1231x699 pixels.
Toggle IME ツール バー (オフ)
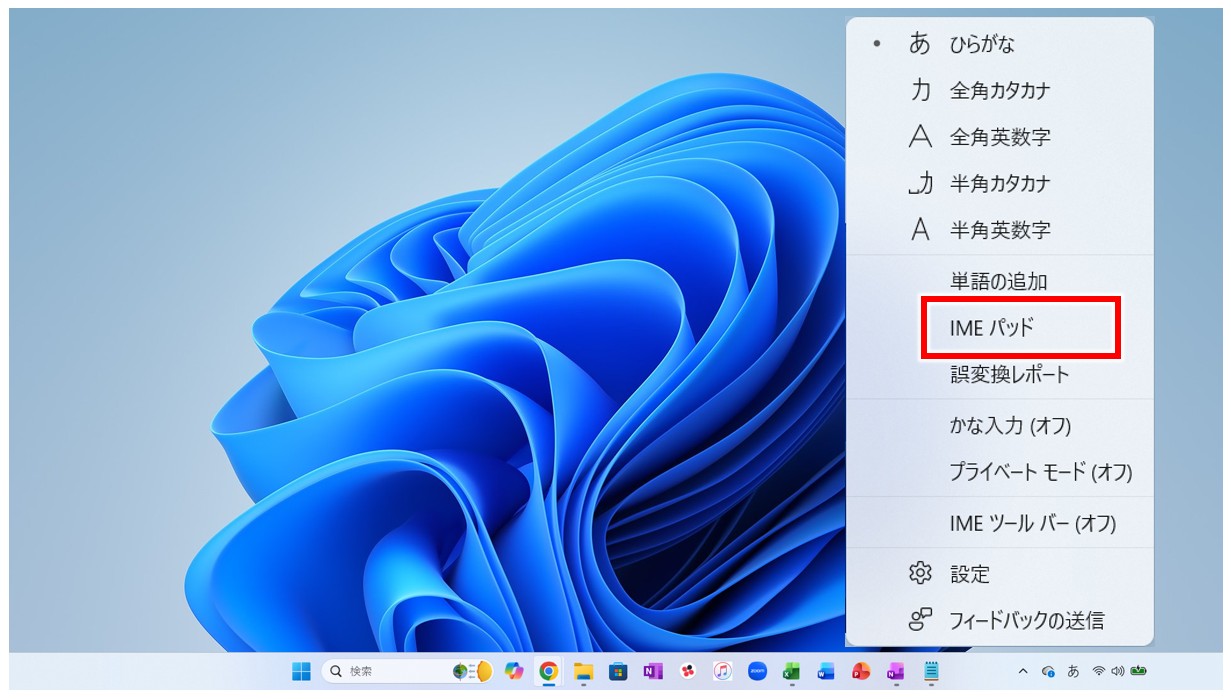click(999, 523)
